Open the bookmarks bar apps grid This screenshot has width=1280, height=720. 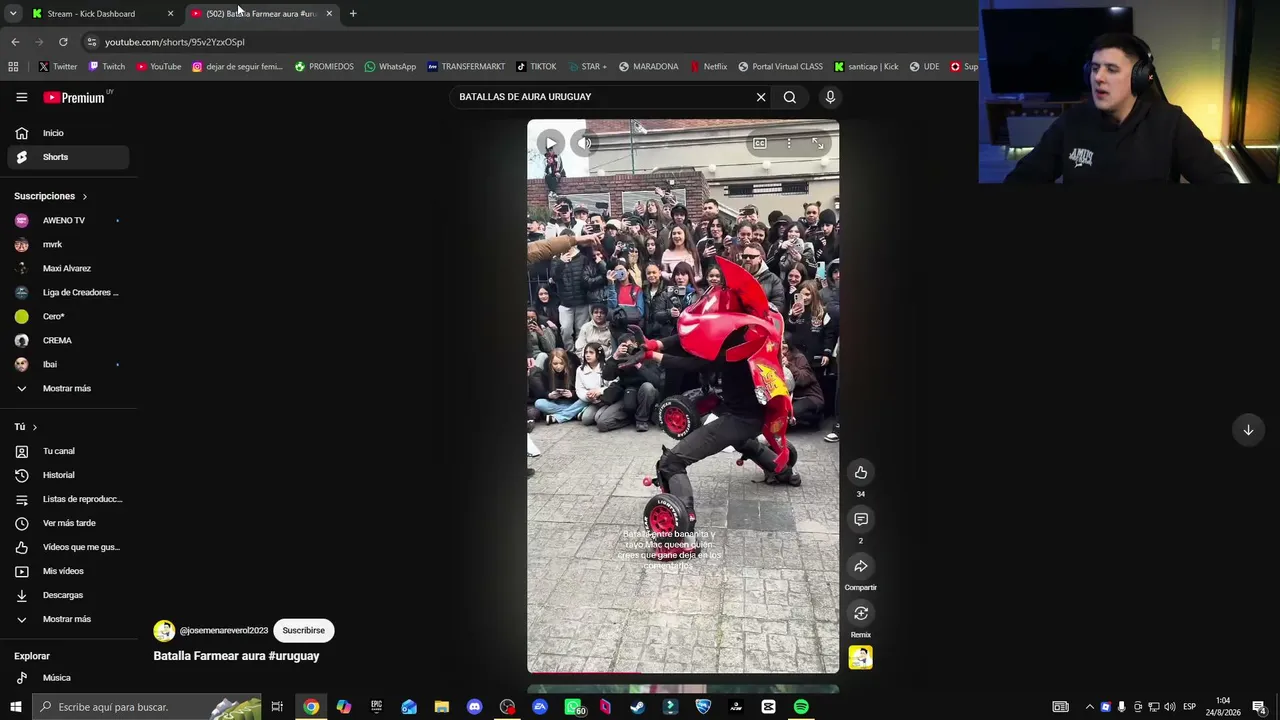[x=13, y=67]
